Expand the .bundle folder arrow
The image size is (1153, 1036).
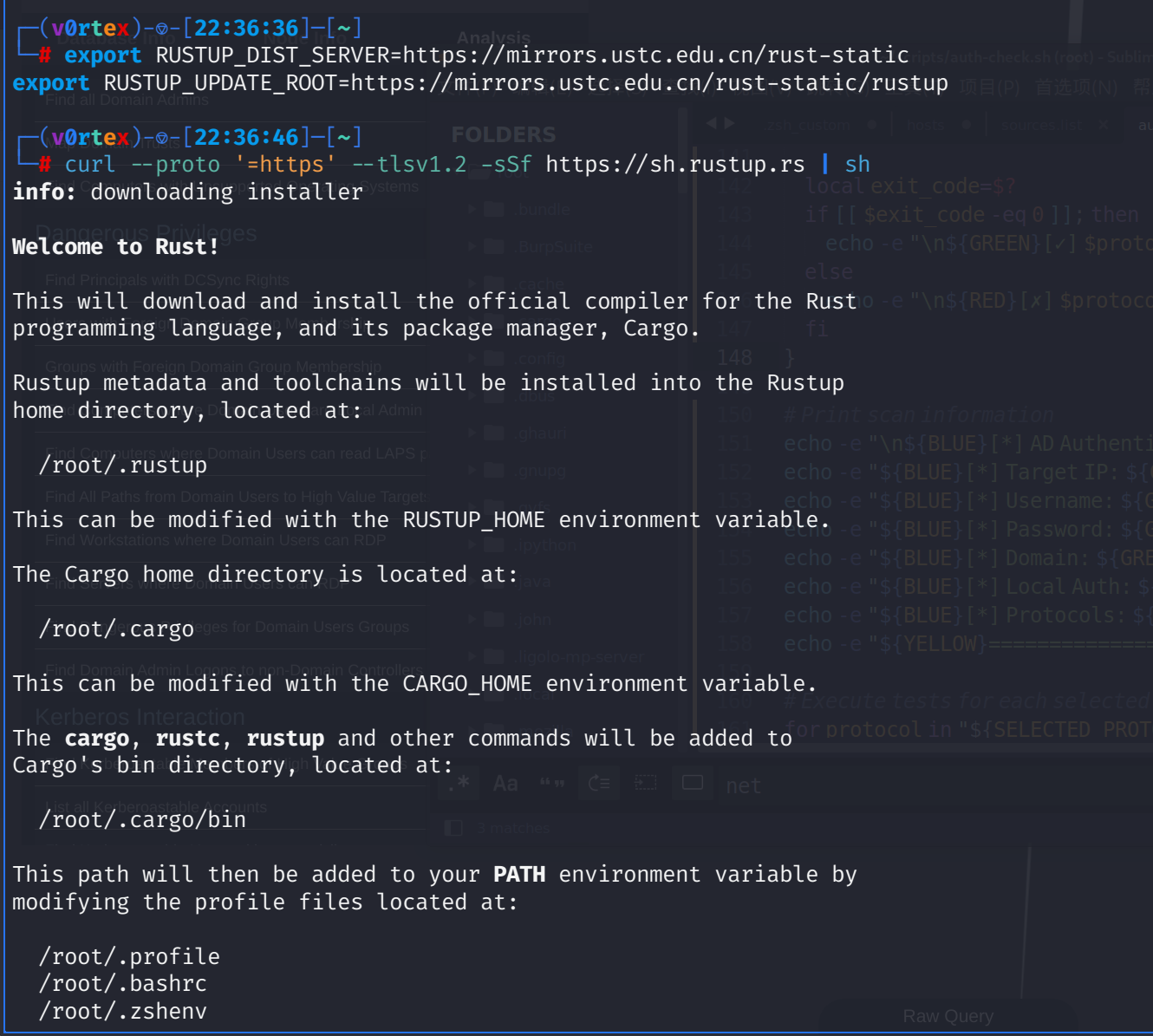click(472, 209)
